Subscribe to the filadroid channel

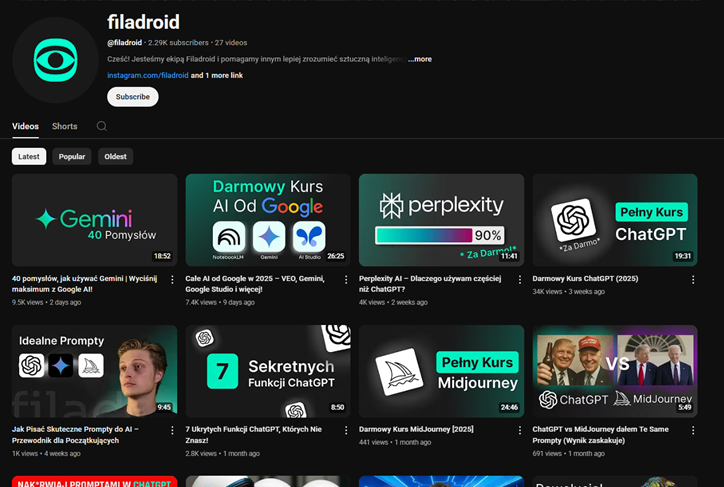133,97
